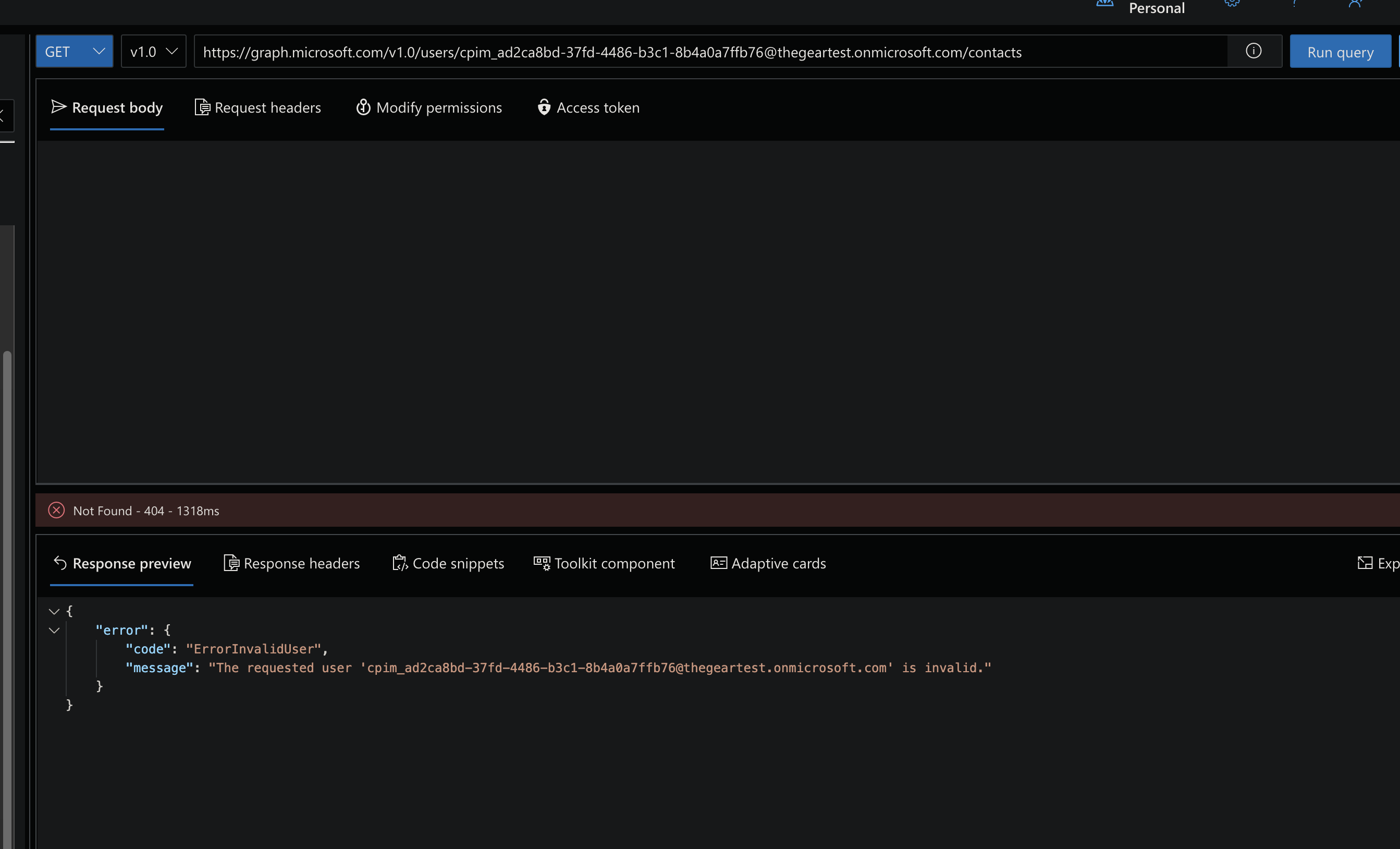Collapse the error object in the JSON response
The height and width of the screenshot is (849, 1400).
[54, 630]
